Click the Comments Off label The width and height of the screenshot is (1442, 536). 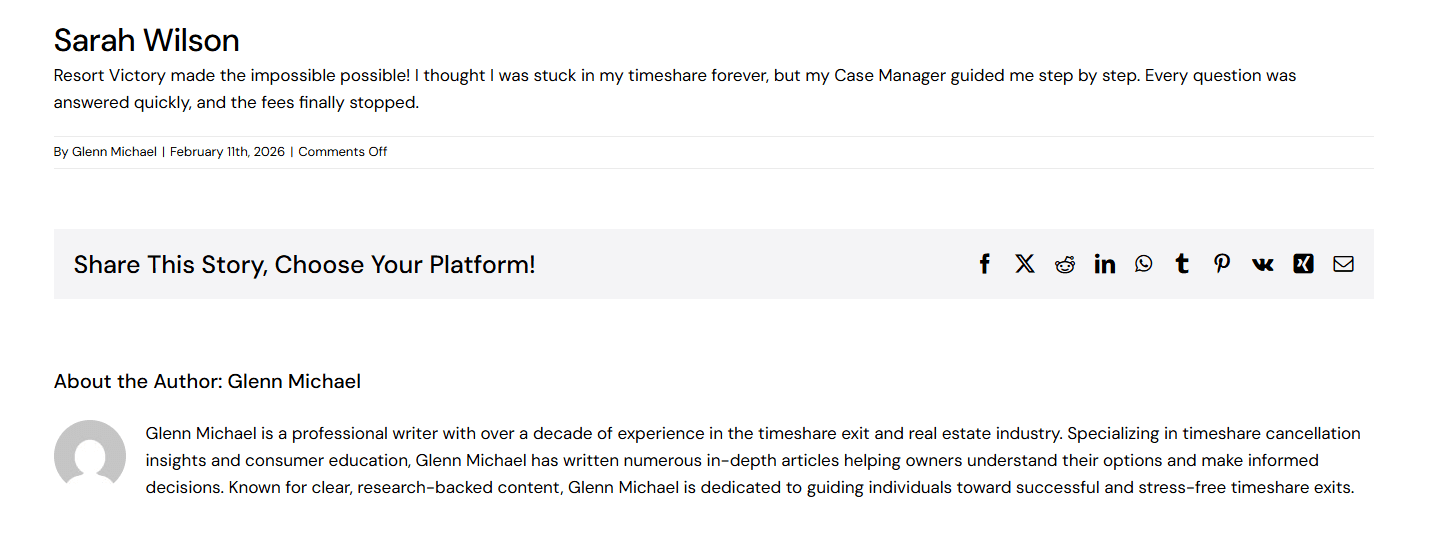click(343, 152)
